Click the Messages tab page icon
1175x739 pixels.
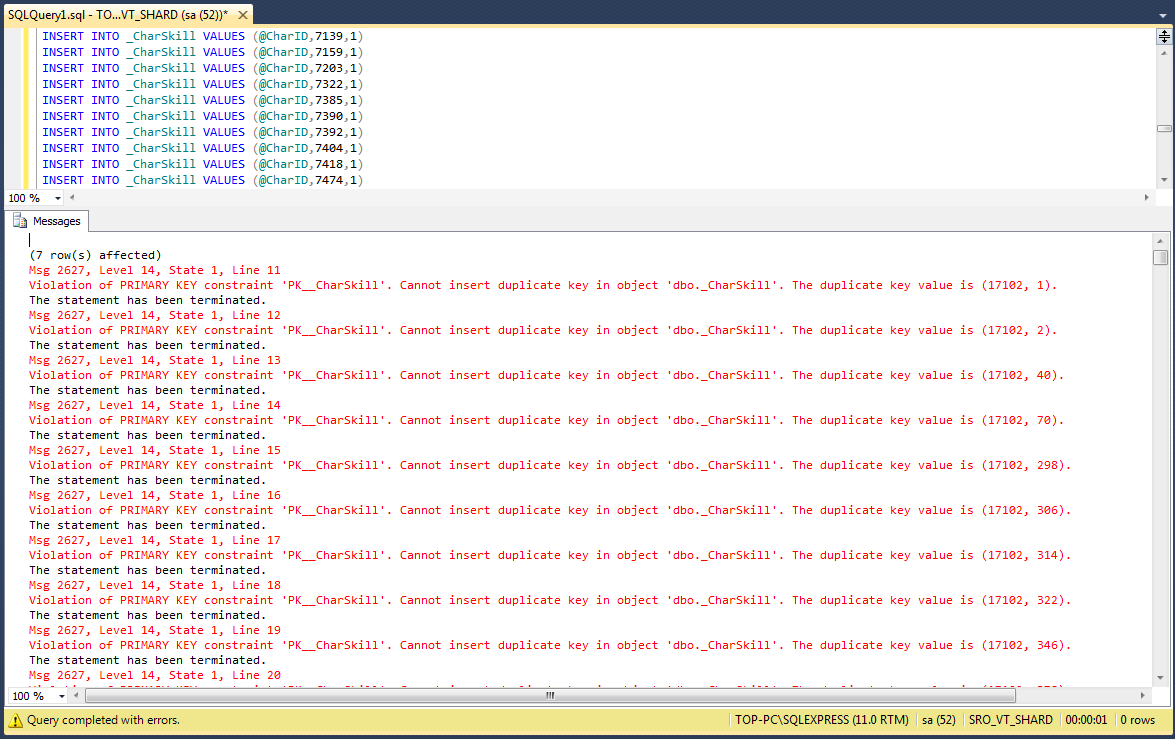(x=20, y=221)
